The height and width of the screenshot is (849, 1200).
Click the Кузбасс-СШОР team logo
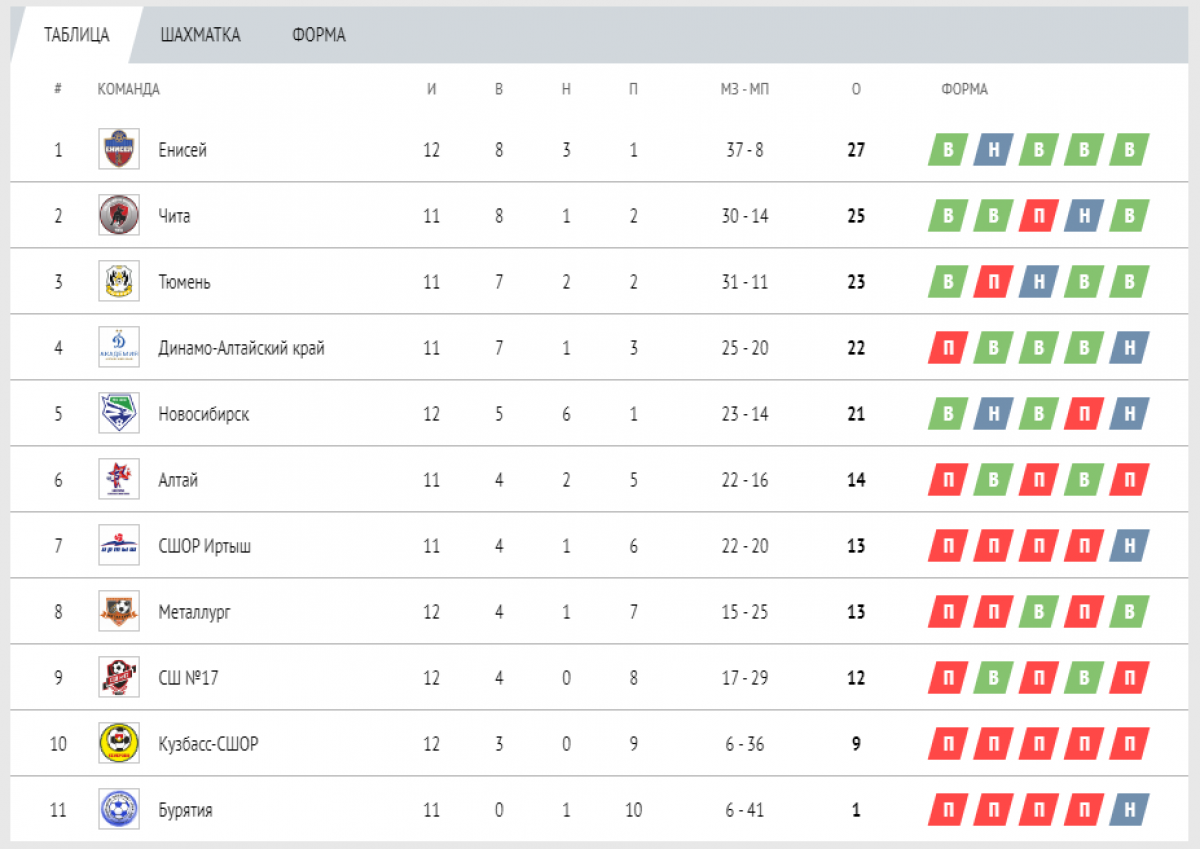click(118, 744)
